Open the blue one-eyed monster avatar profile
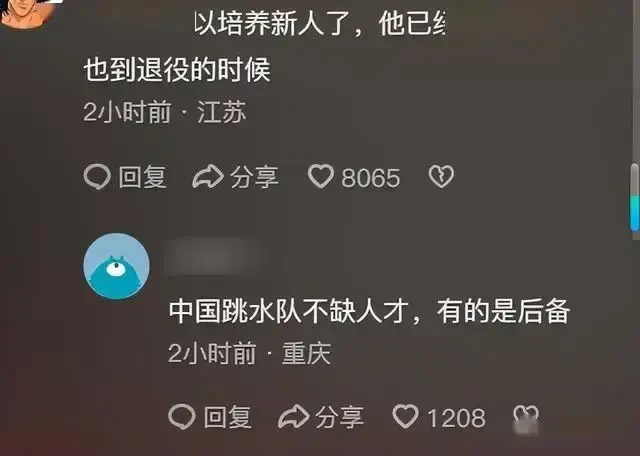 [x=116, y=266]
